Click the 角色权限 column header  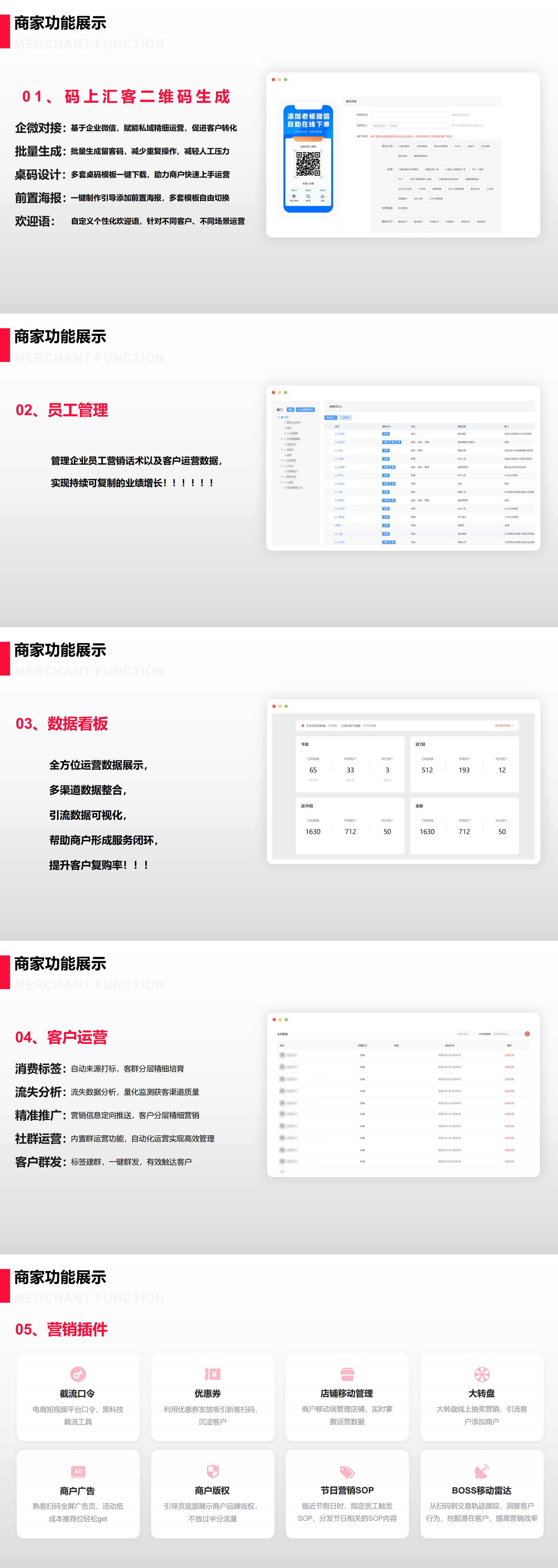(462, 426)
